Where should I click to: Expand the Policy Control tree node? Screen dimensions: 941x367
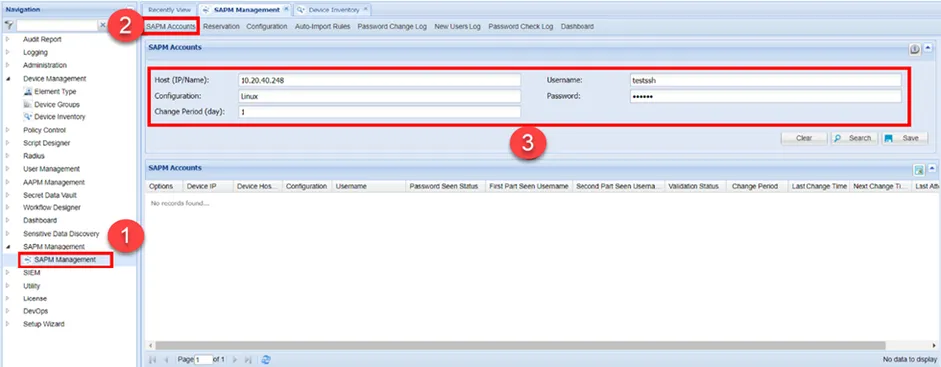8,130
